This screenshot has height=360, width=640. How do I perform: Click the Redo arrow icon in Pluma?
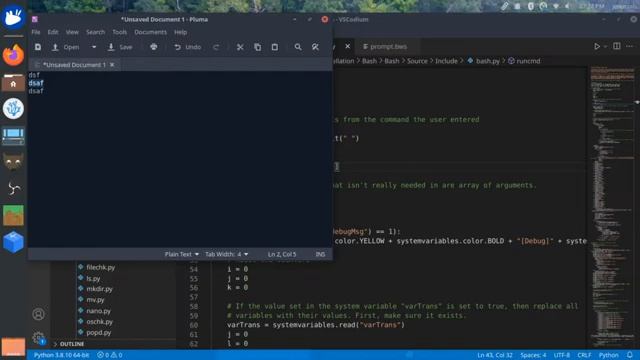click(x=216, y=47)
